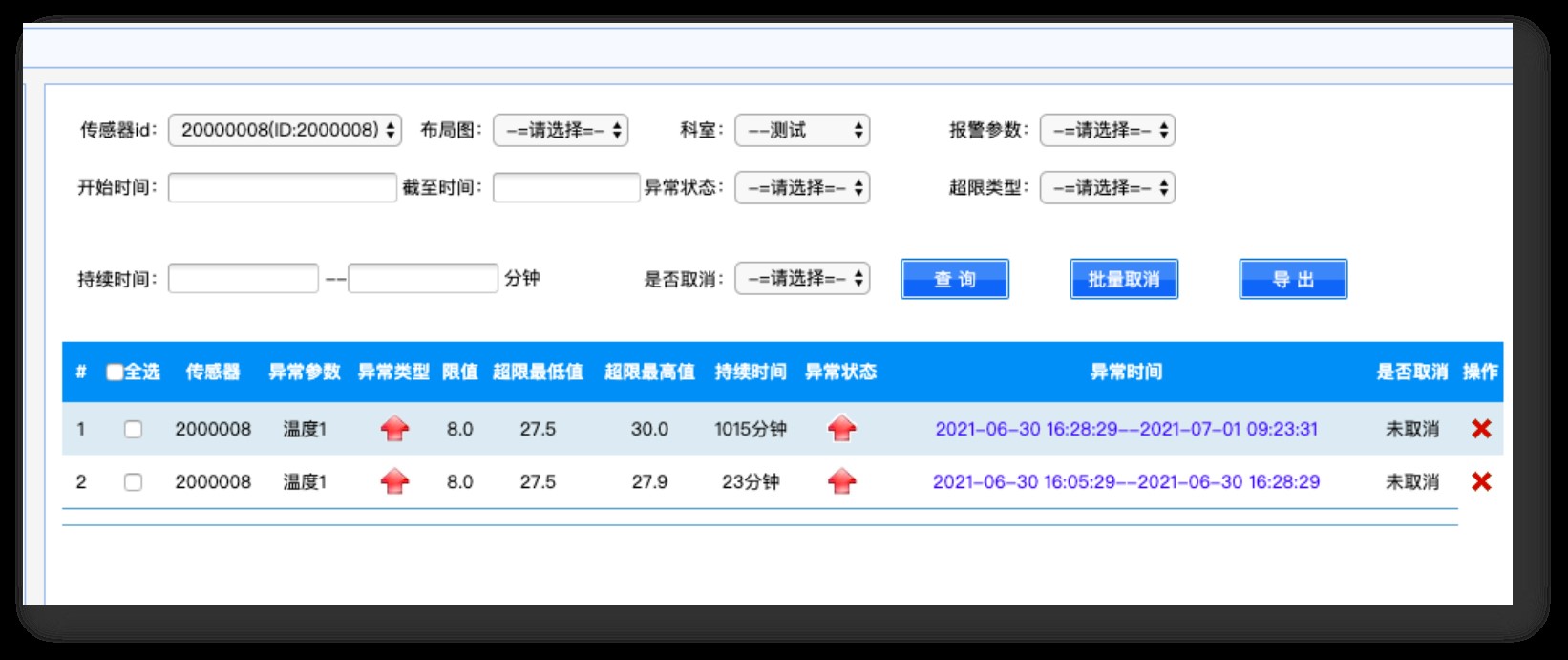Image resolution: width=1568 pixels, height=660 pixels.
Task: Click the 导出 export button
Action: 1292,279
